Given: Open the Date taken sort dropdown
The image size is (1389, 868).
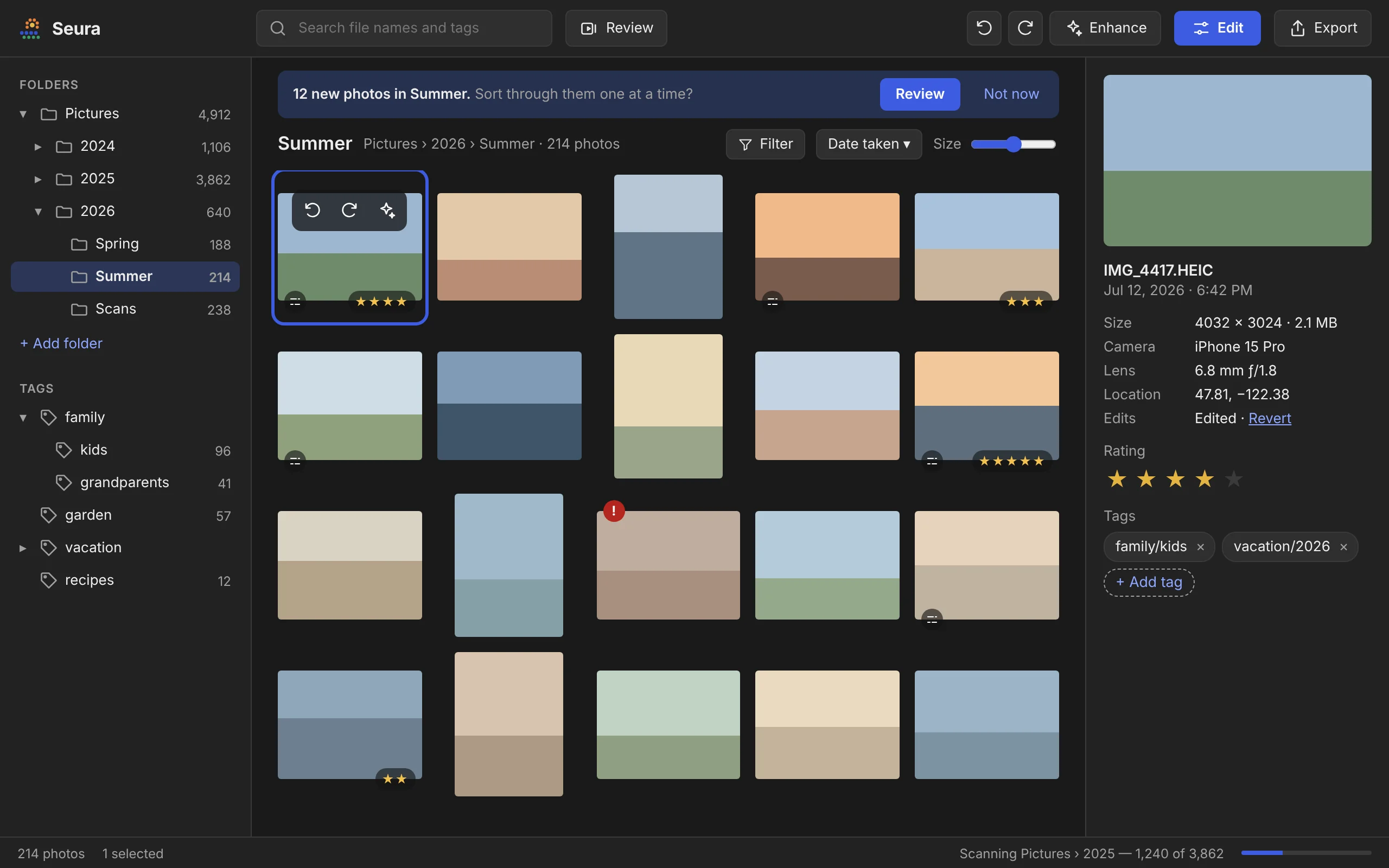Looking at the screenshot, I should pos(869,144).
